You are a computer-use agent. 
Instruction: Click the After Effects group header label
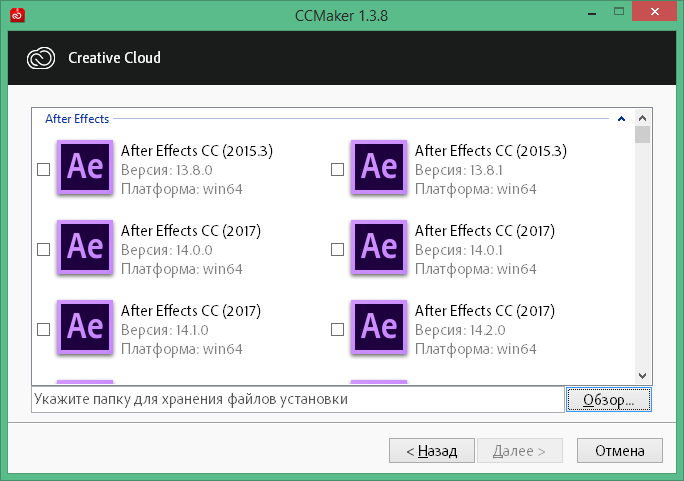click(77, 119)
